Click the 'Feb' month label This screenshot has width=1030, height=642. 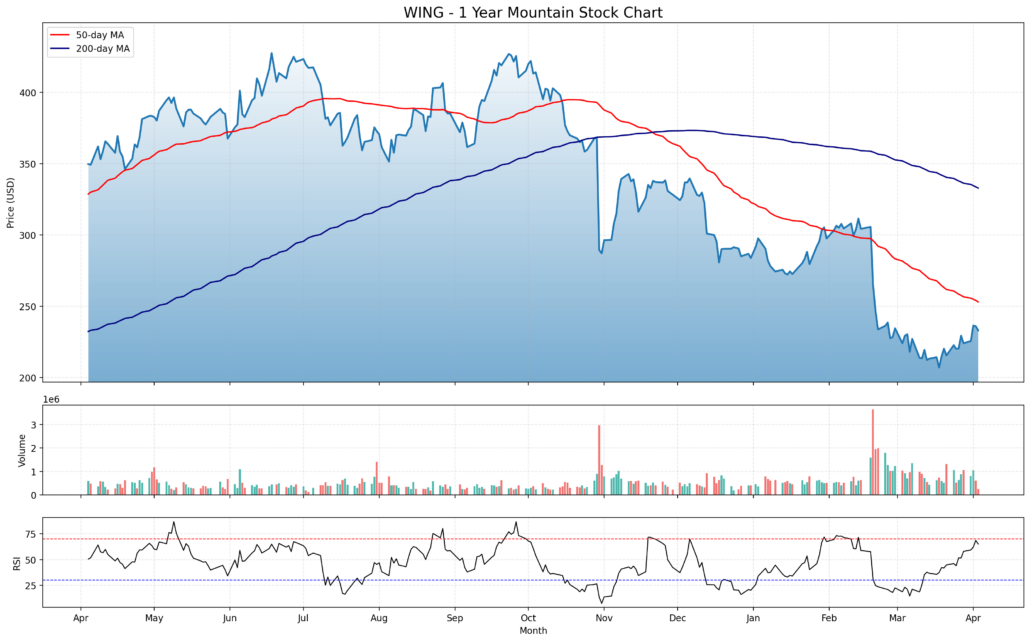[829, 618]
